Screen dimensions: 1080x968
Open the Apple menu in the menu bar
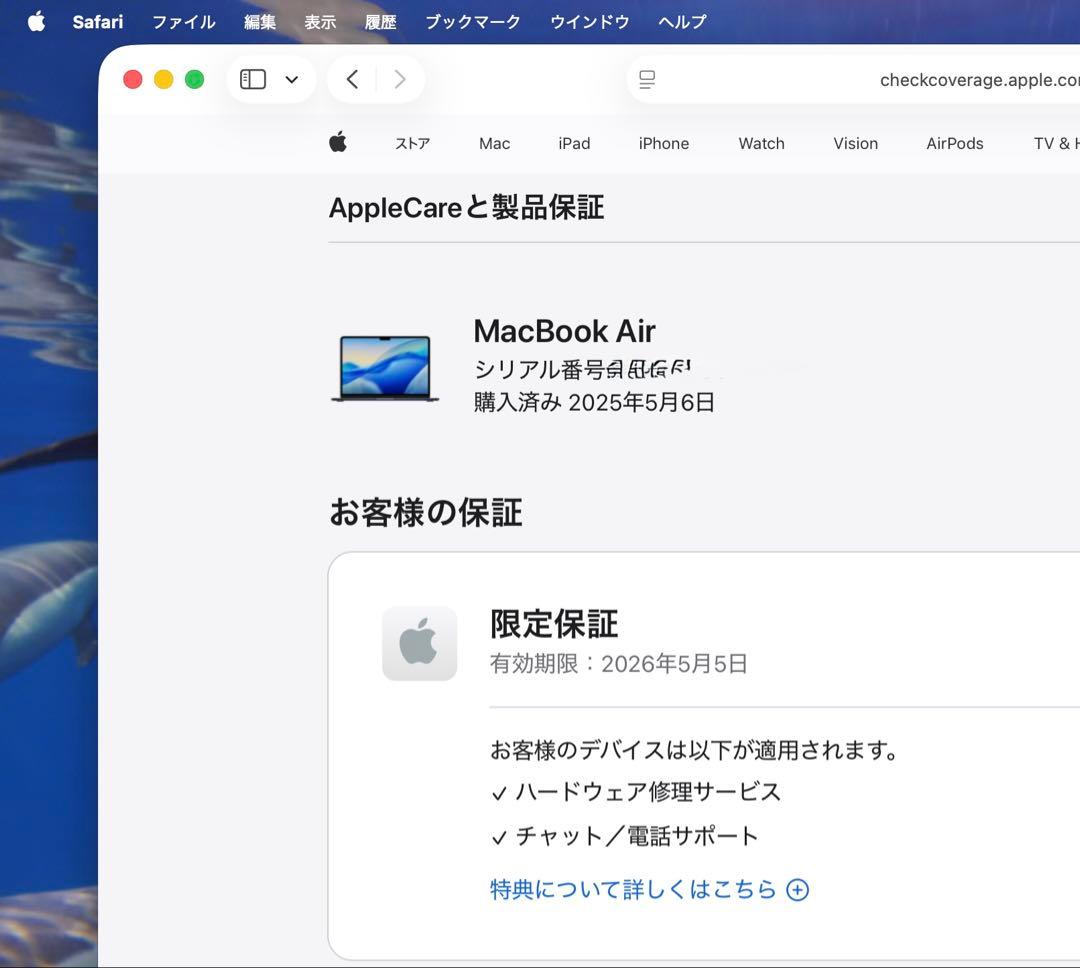(36, 21)
